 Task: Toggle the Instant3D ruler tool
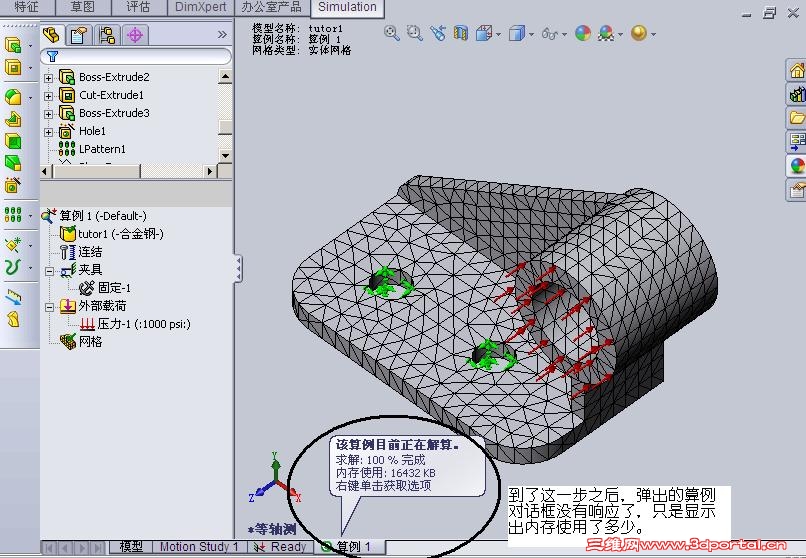click(14, 296)
